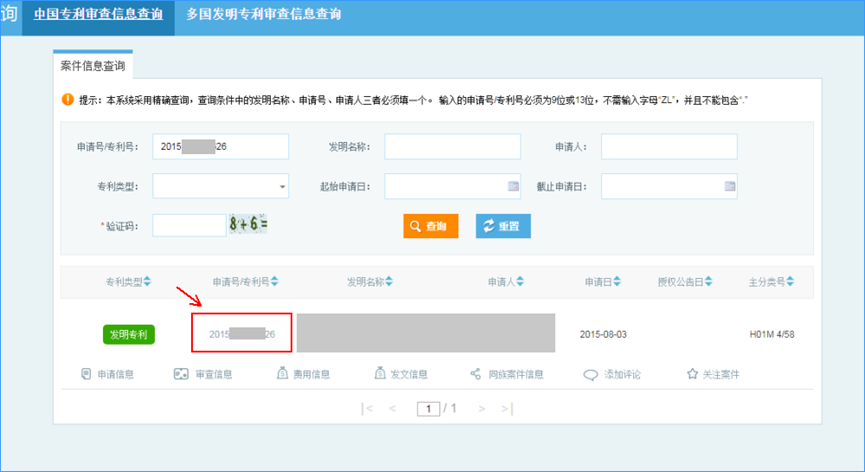The height and width of the screenshot is (472, 865).
Task: Open 申请信息 link
Action: click(115, 374)
